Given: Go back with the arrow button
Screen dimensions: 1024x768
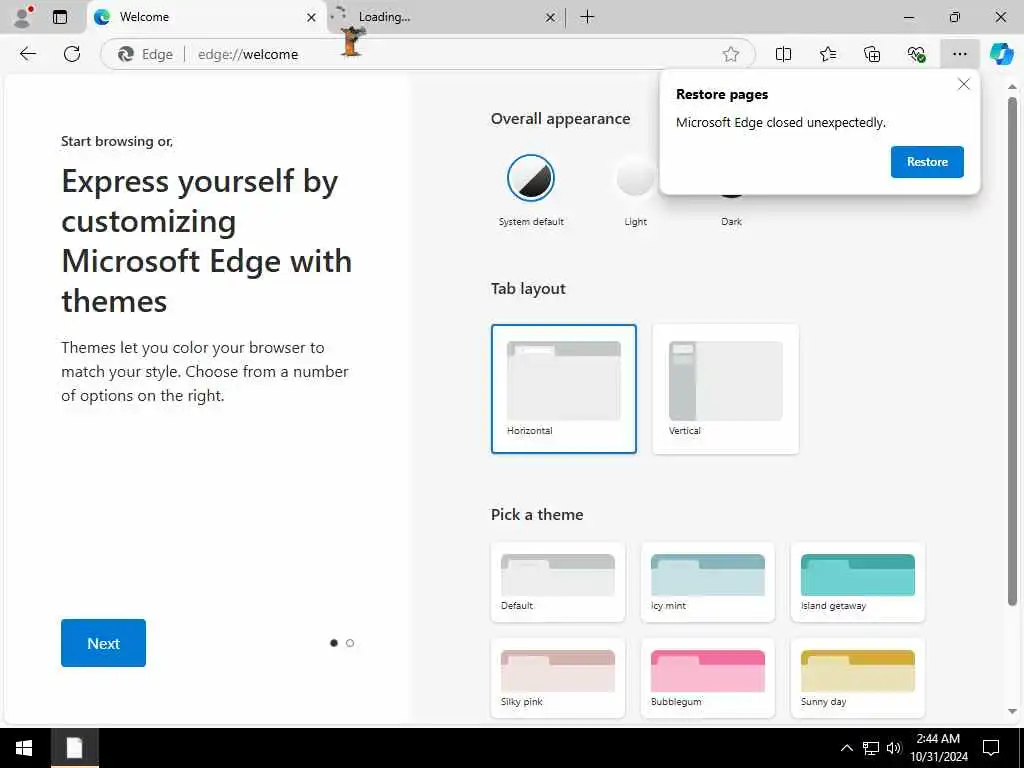Looking at the screenshot, I should click(27, 54).
